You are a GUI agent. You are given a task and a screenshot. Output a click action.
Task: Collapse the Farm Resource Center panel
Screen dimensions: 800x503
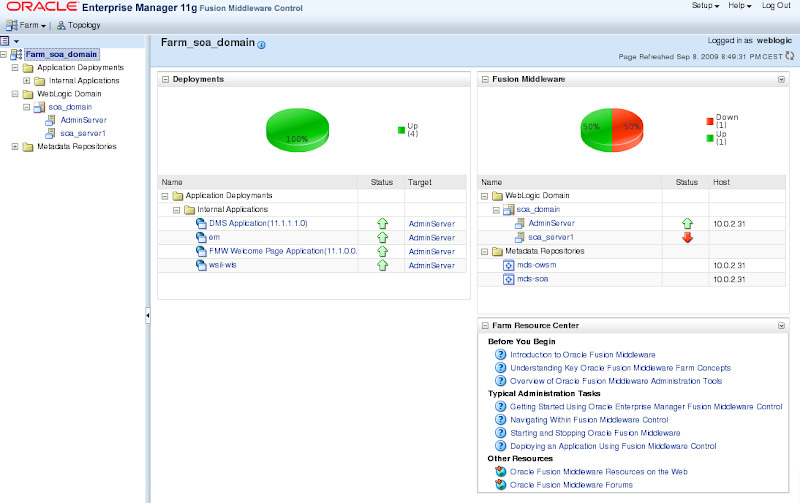point(486,326)
